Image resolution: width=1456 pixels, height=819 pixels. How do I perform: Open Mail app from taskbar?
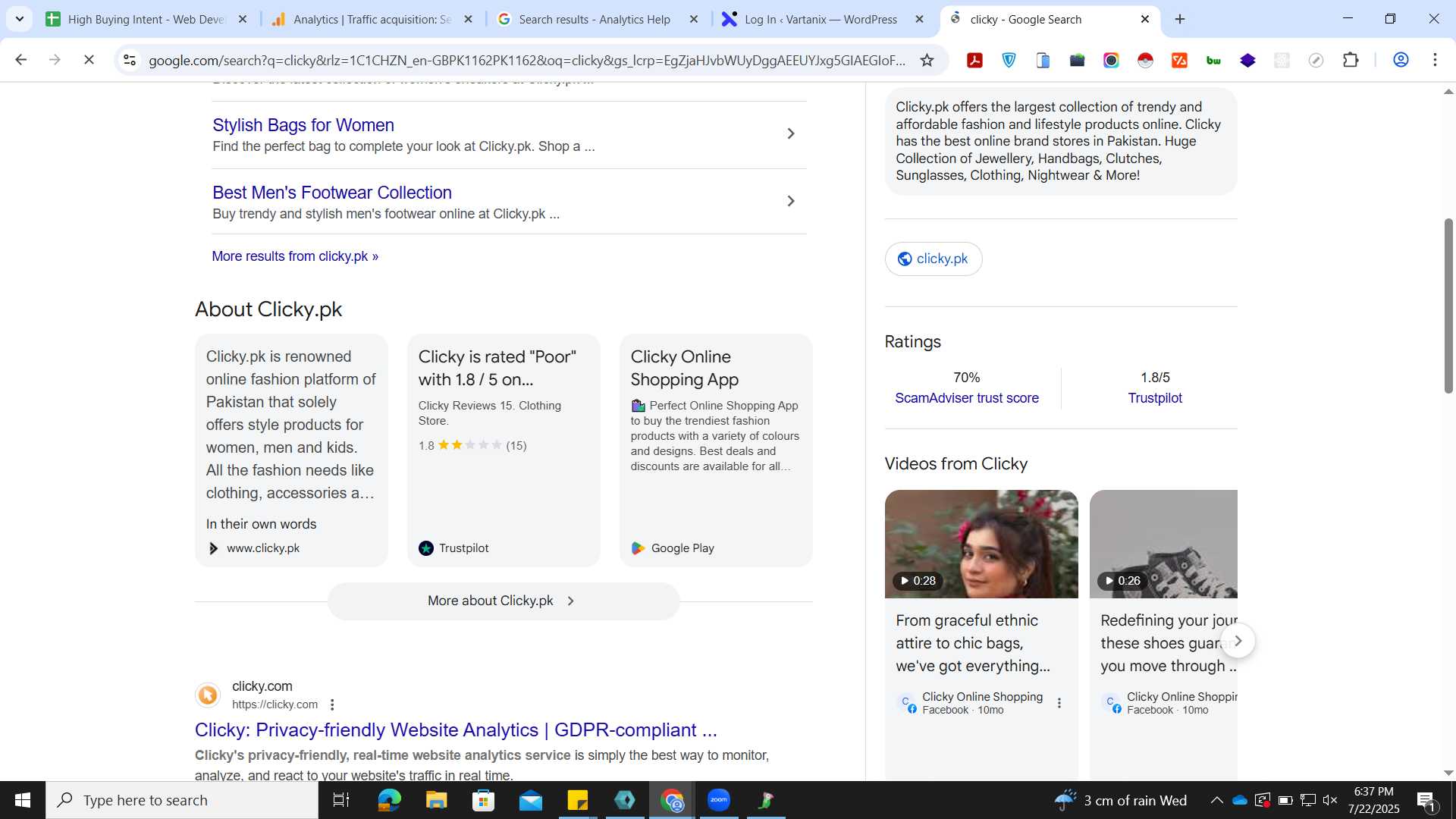(x=531, y=800)
